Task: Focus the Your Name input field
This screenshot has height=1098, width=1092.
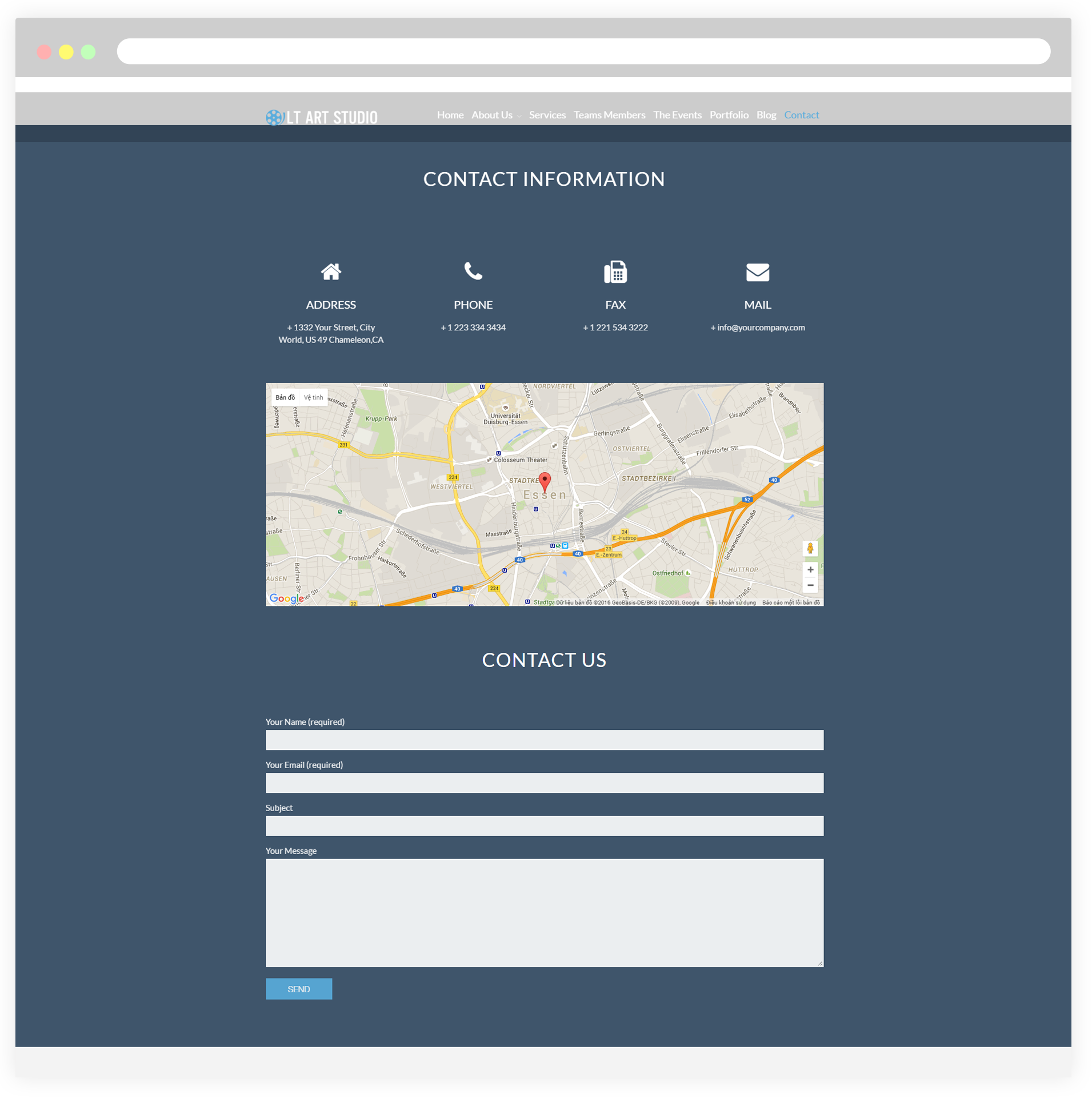Action: [545, 740]
